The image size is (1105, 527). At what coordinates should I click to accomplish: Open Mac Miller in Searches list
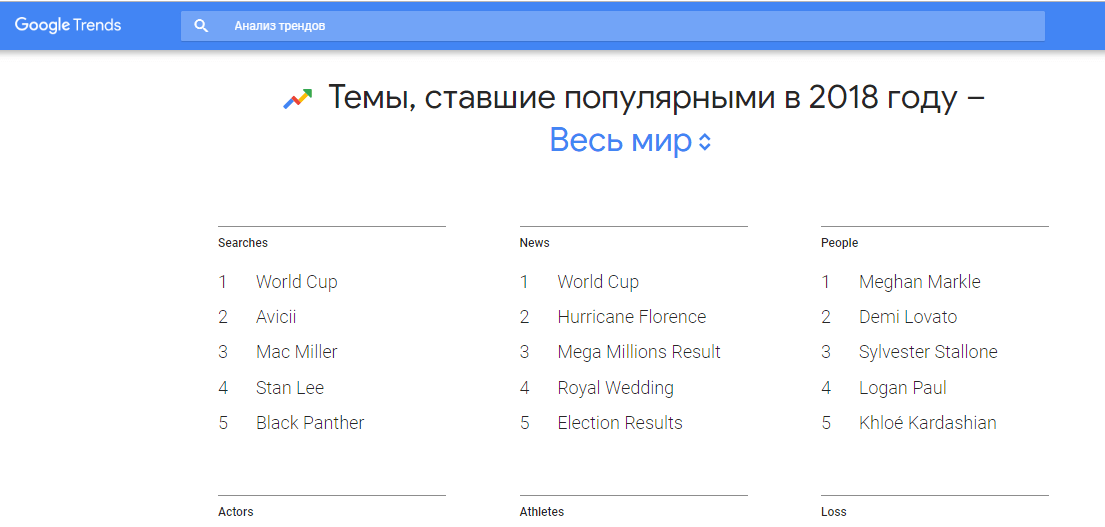296,352
